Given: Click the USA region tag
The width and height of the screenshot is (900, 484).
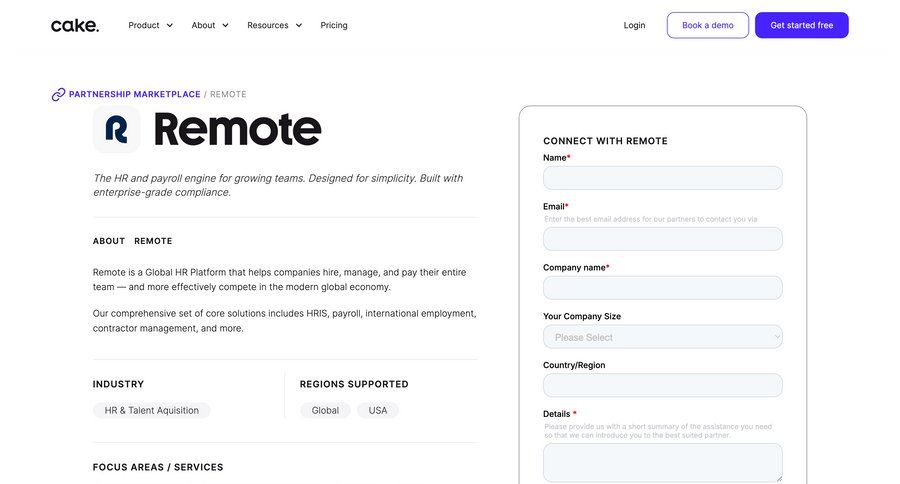Looking at the screenshot, I should pos(378,410).
